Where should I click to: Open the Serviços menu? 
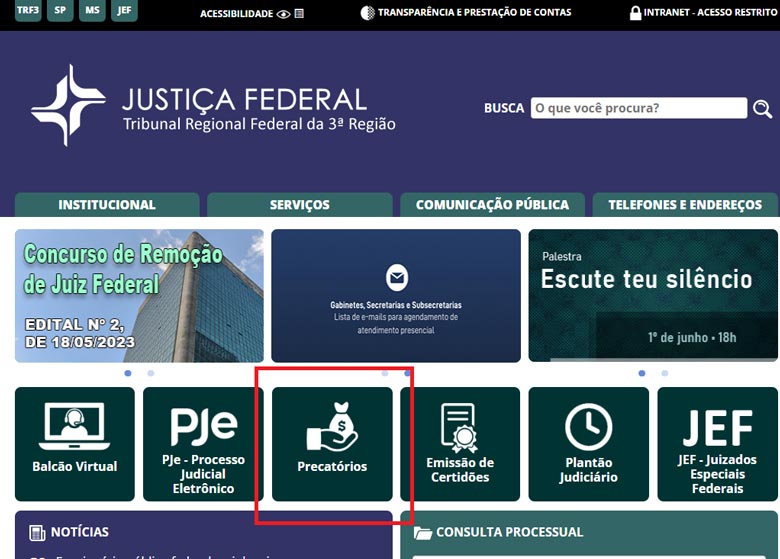pos(299,204)
